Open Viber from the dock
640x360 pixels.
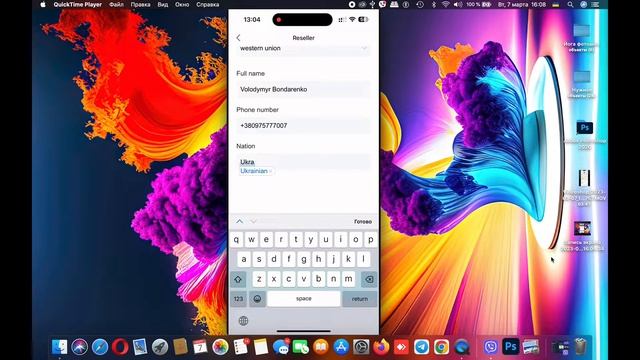[x=490, y=347]
